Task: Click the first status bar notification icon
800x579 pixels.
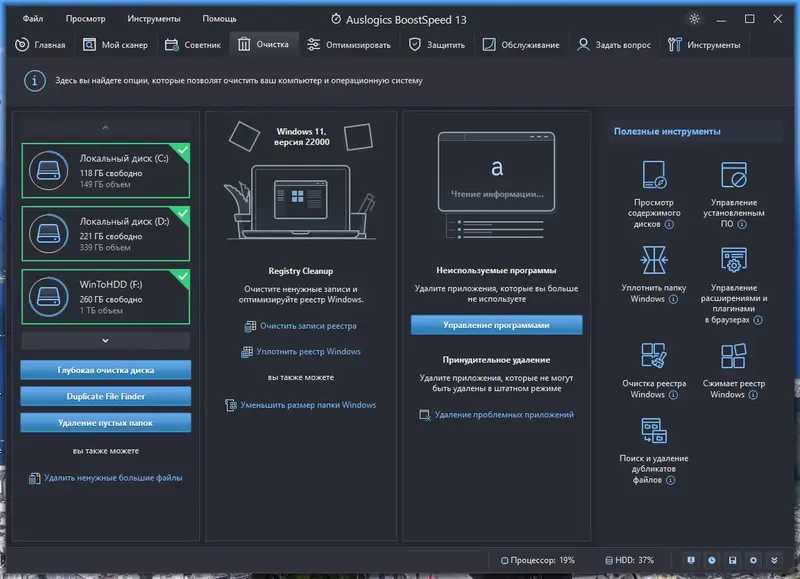Action: click(691, 560)
